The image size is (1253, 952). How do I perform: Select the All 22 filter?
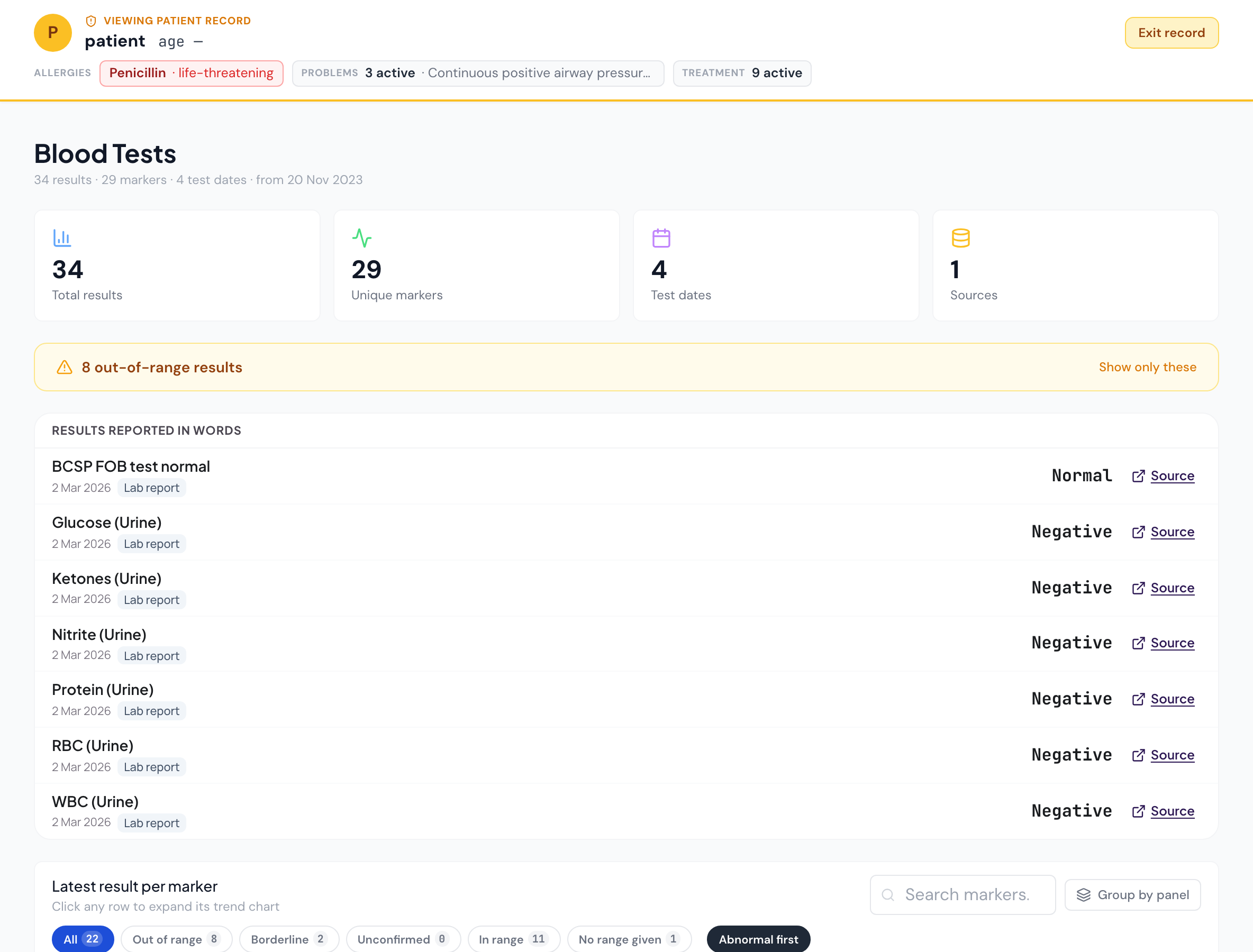click(x=83, y=939)
